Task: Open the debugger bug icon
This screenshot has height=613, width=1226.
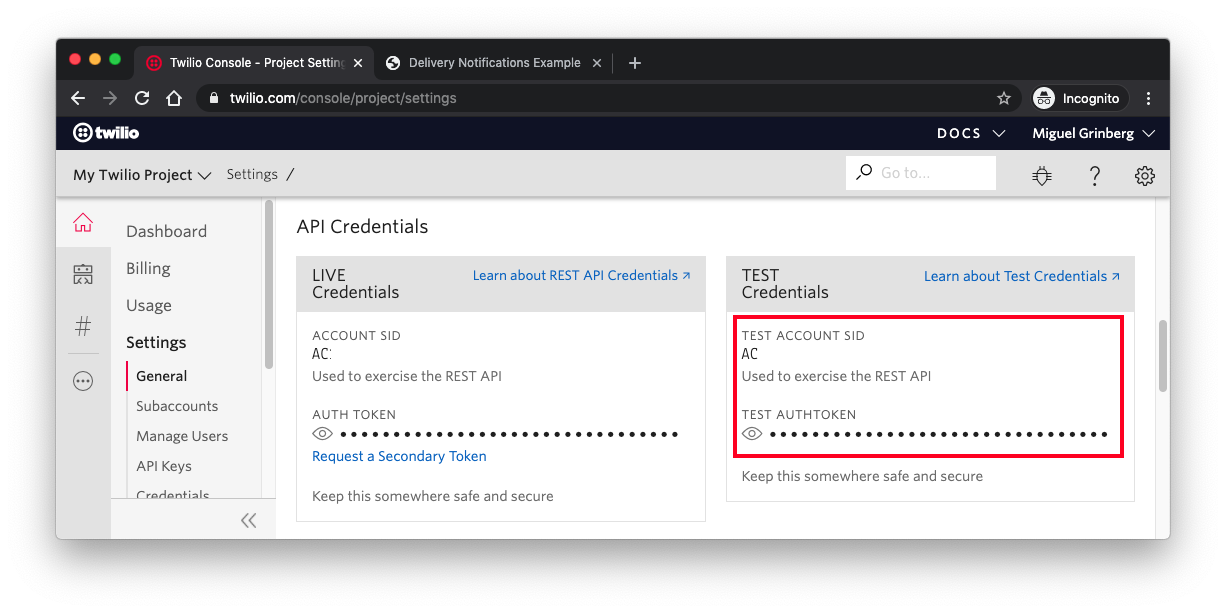Action: [x=1042, y=175]
